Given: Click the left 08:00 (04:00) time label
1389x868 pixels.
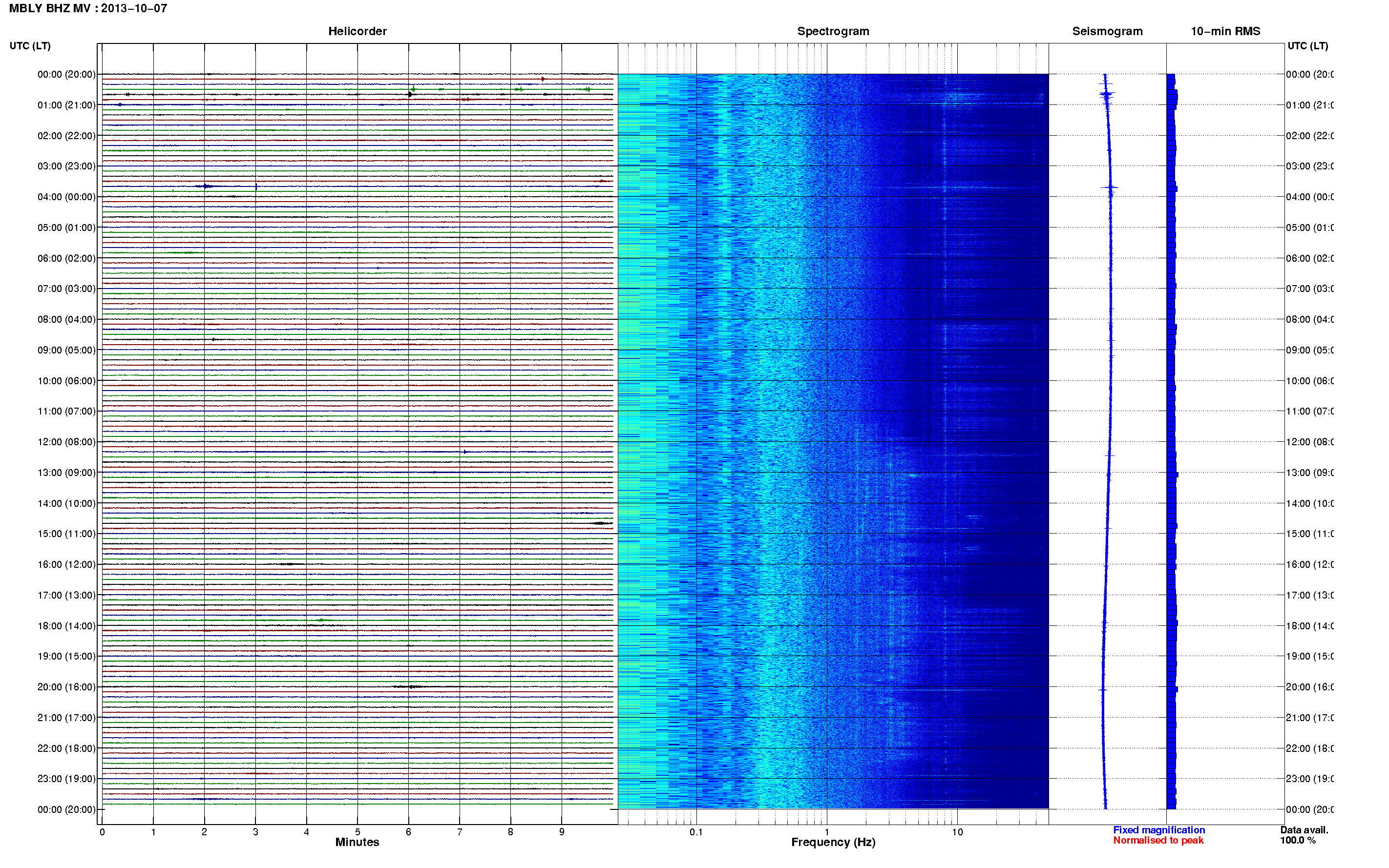Looking at the screenshot, I should (66, 320).
